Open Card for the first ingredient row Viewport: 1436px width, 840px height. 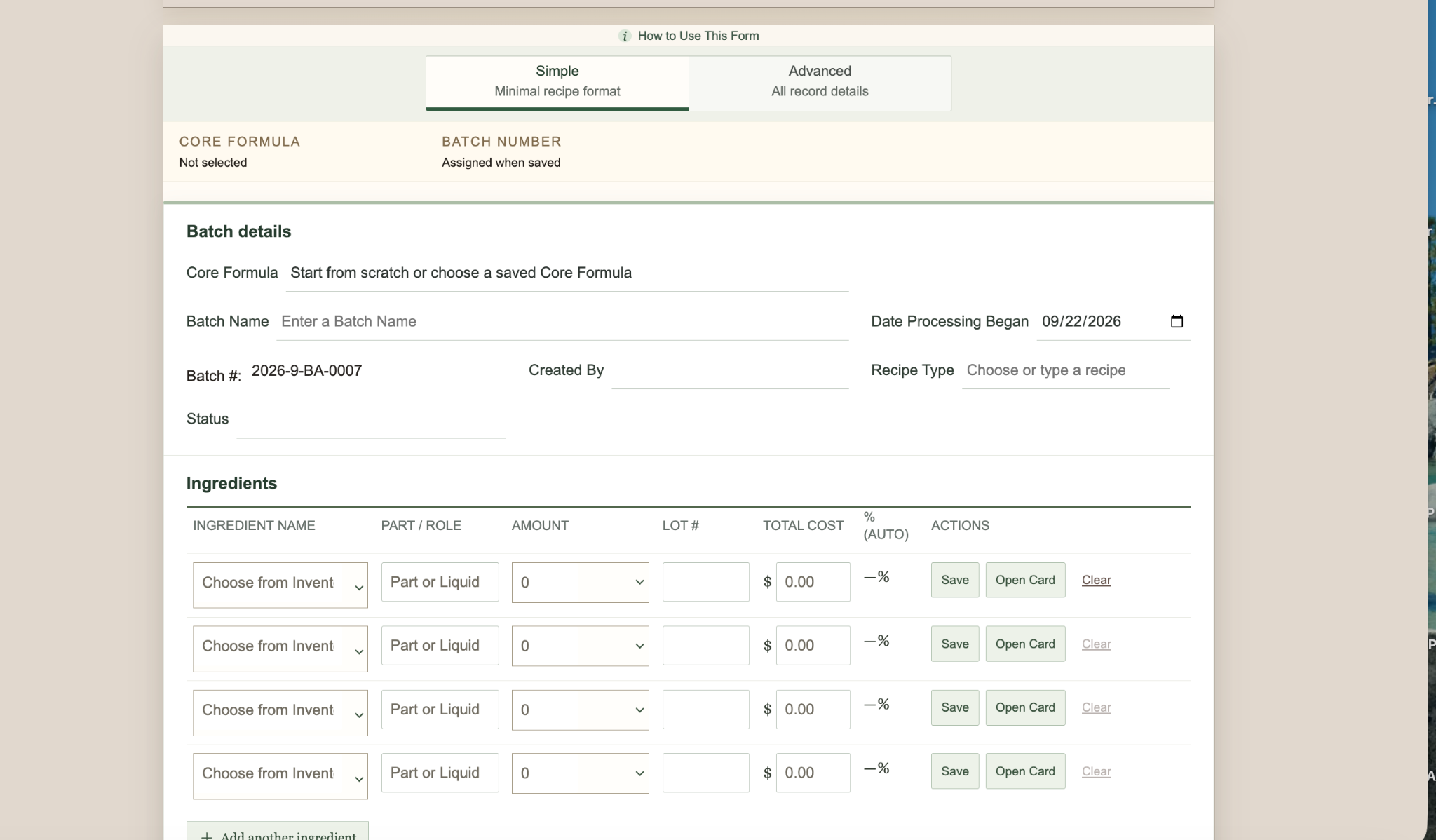1025,580
